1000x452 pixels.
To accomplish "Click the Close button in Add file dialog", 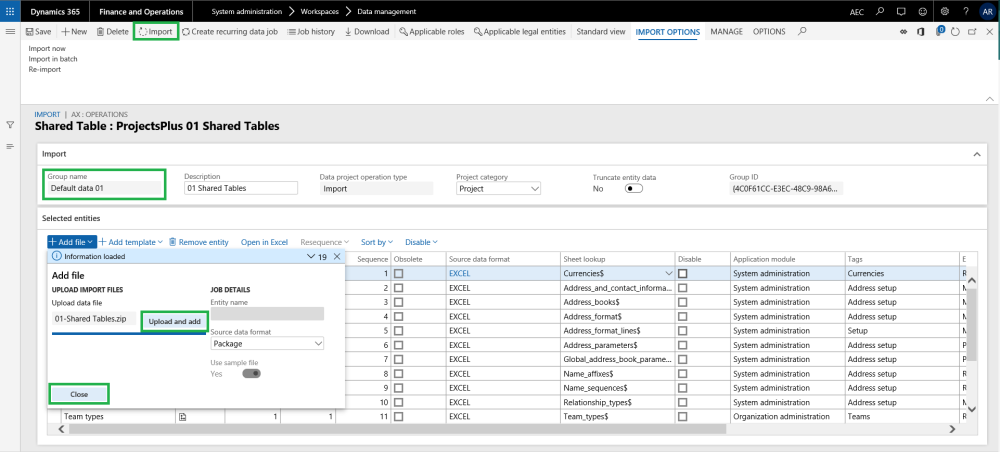I will tap(79, 394).
